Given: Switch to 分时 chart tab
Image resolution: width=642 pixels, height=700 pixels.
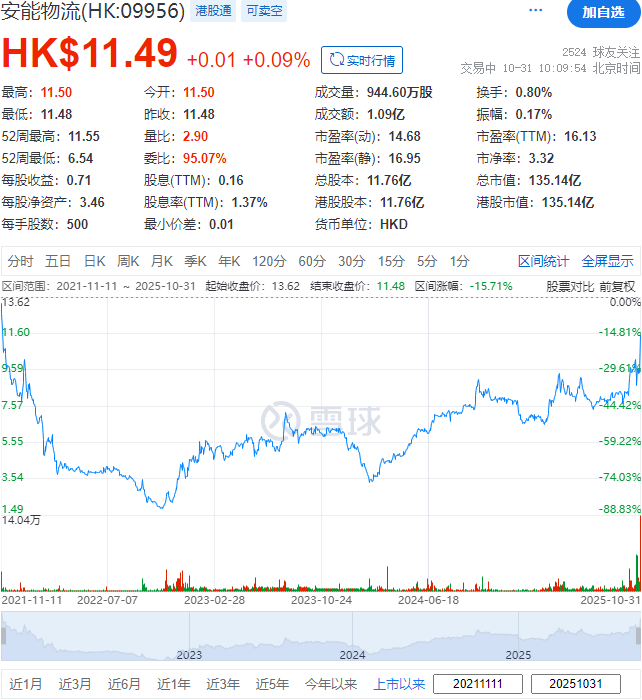Looking at the screenshot, I should [x=20, y=261].
